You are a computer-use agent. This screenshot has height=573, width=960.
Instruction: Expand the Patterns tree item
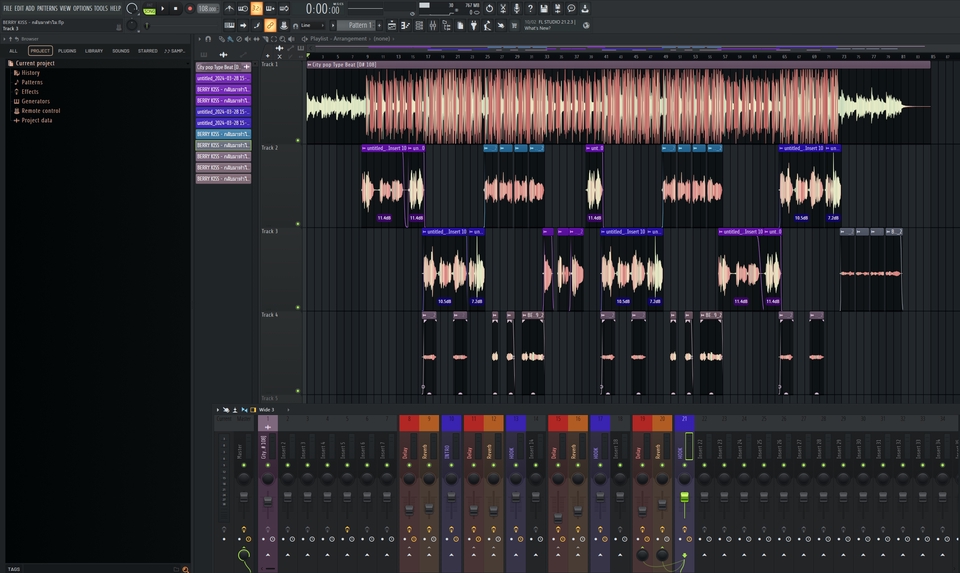32,82
